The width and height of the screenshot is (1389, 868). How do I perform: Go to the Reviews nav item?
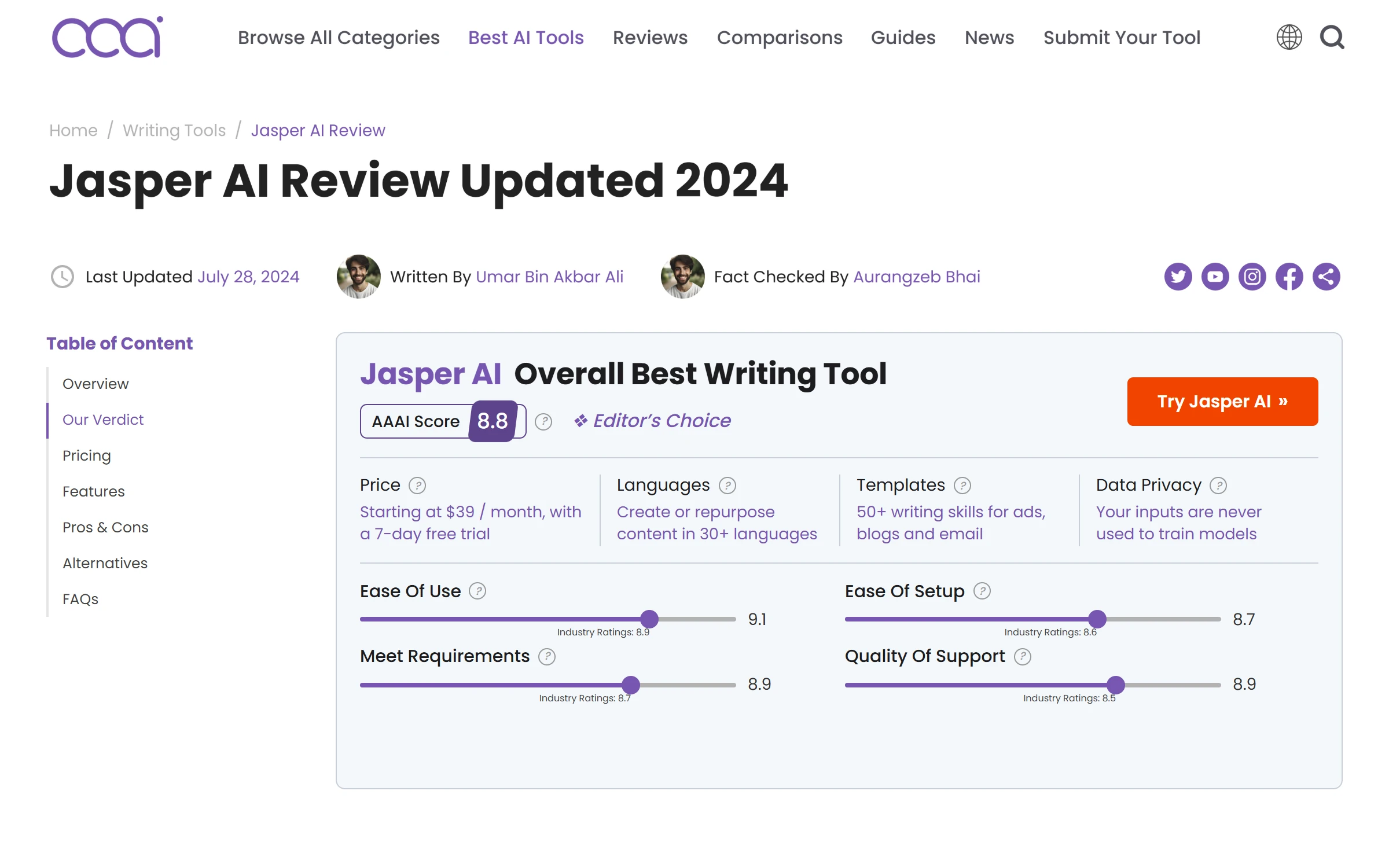tap(650, 38)
